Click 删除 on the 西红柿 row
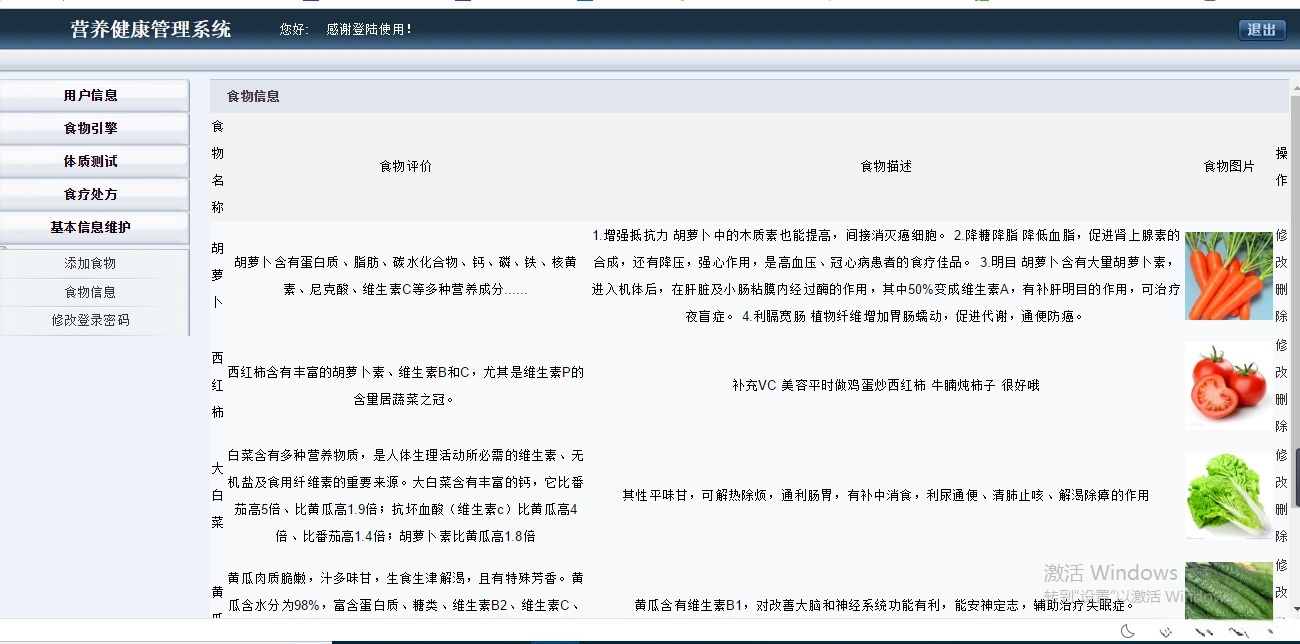 1280,412
